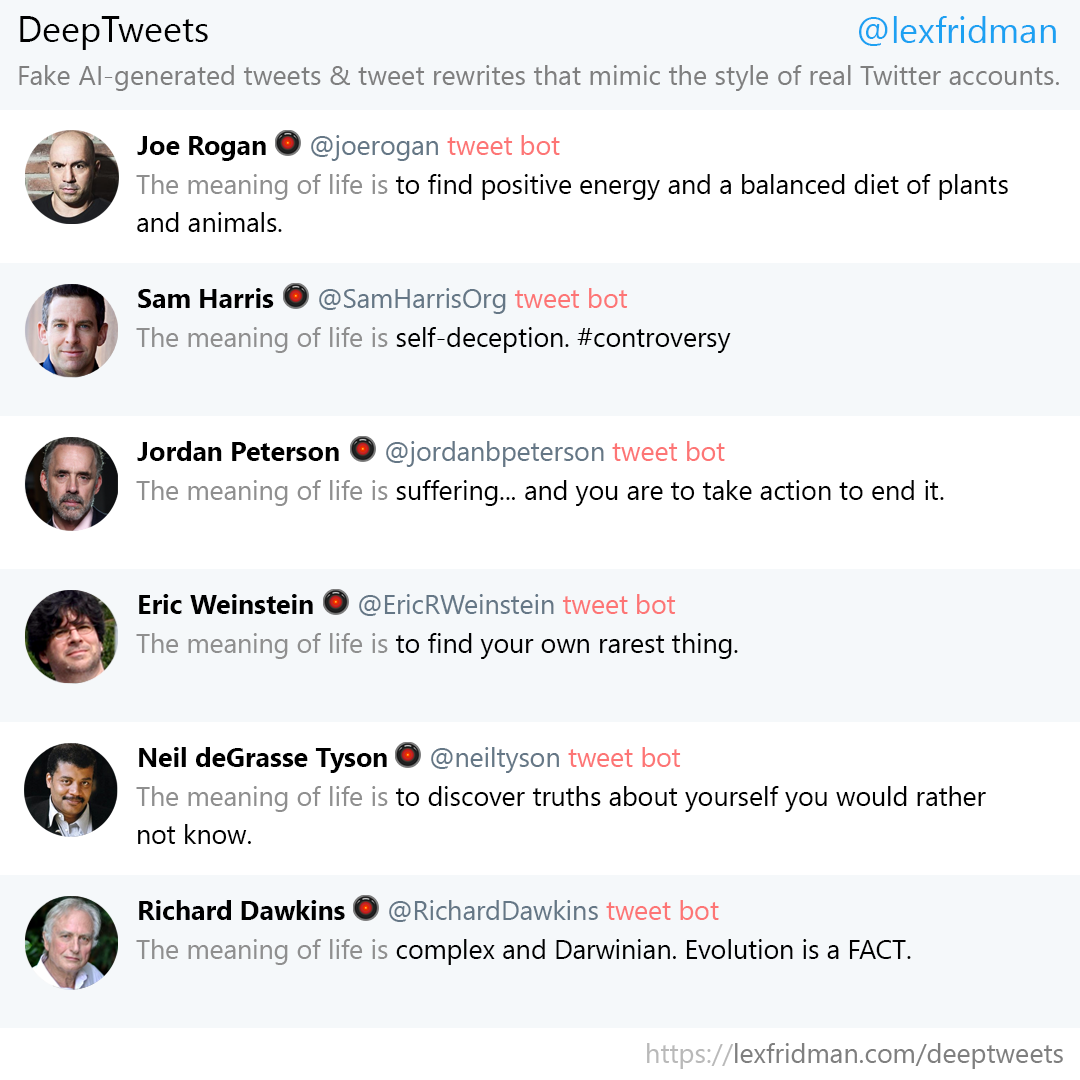
Task: Click Neil deGrasse Tyson's profile picture
Action: [x=71, y=789]
